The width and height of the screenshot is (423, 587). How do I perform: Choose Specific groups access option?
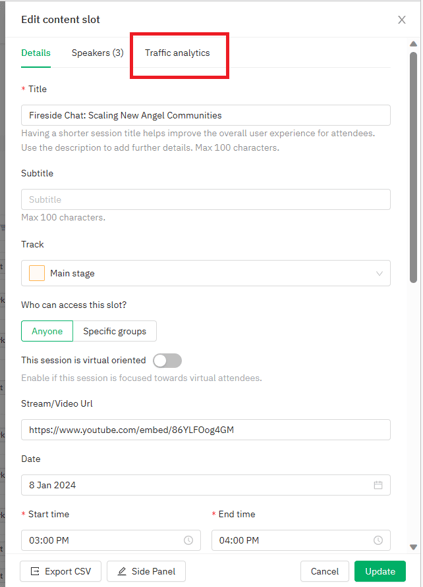[x=115, y=331]
